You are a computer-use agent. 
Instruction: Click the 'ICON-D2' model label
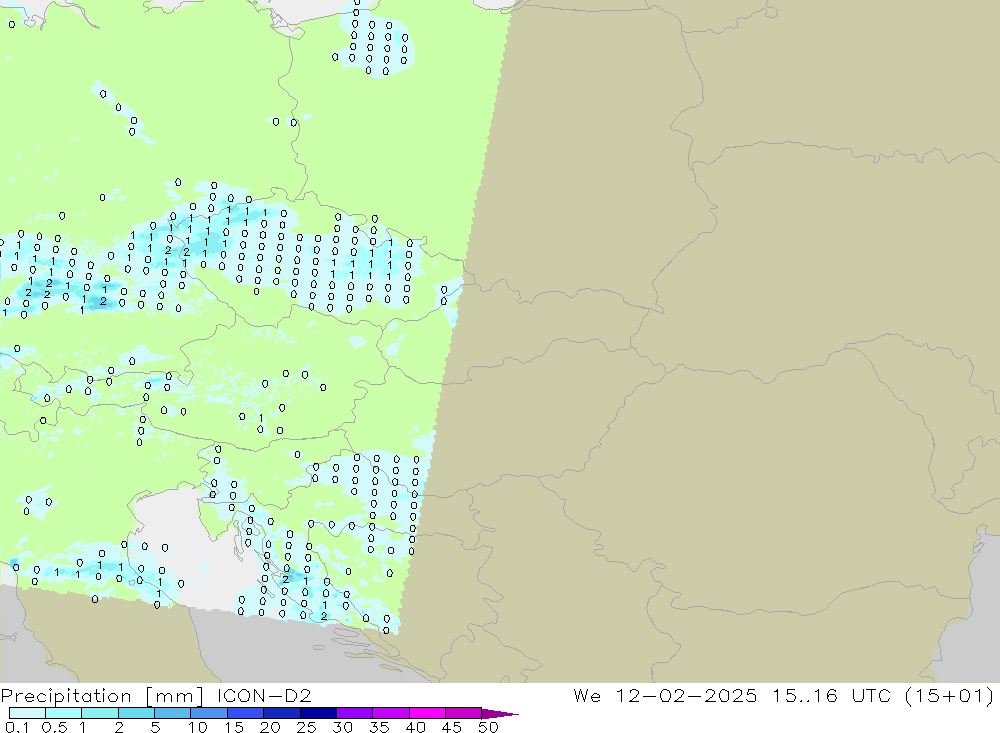point(264,695)
